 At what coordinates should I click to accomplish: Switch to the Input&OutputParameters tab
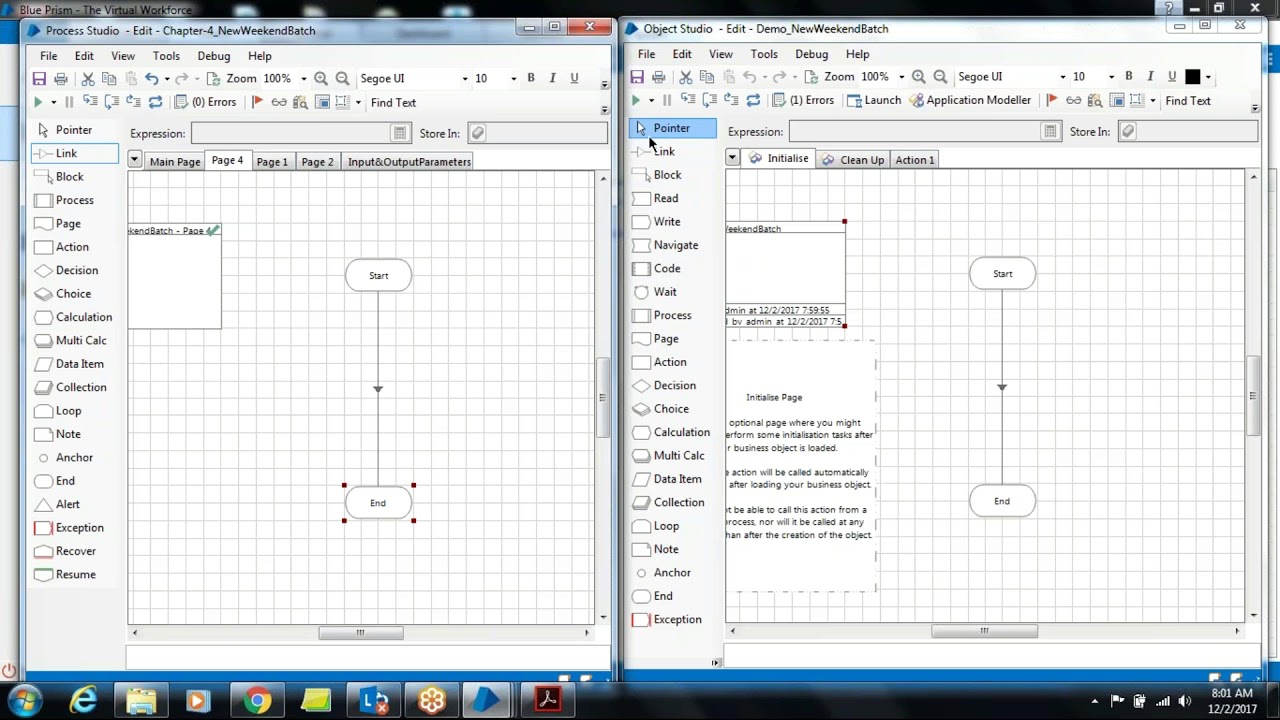tap(409, 162)
